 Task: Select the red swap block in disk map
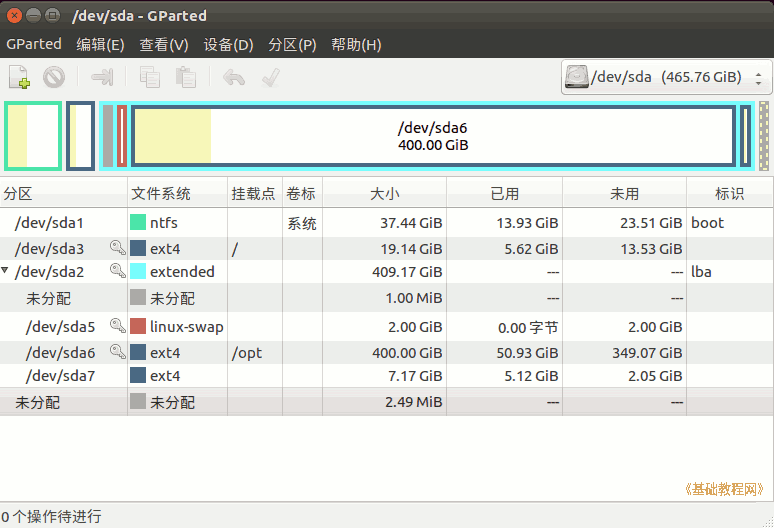pos(121,136)
